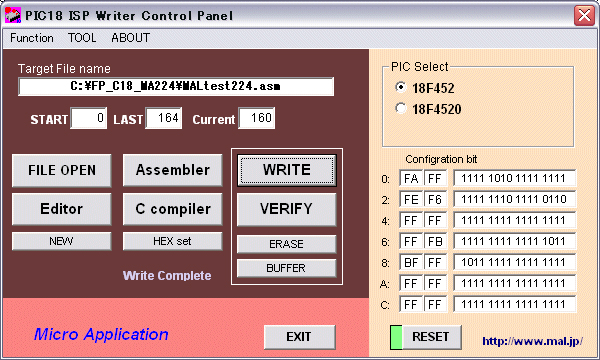The height and width of the screenshot is (360, 600).
Task: Click config row 4 high byte field
Action: (411, 220)
